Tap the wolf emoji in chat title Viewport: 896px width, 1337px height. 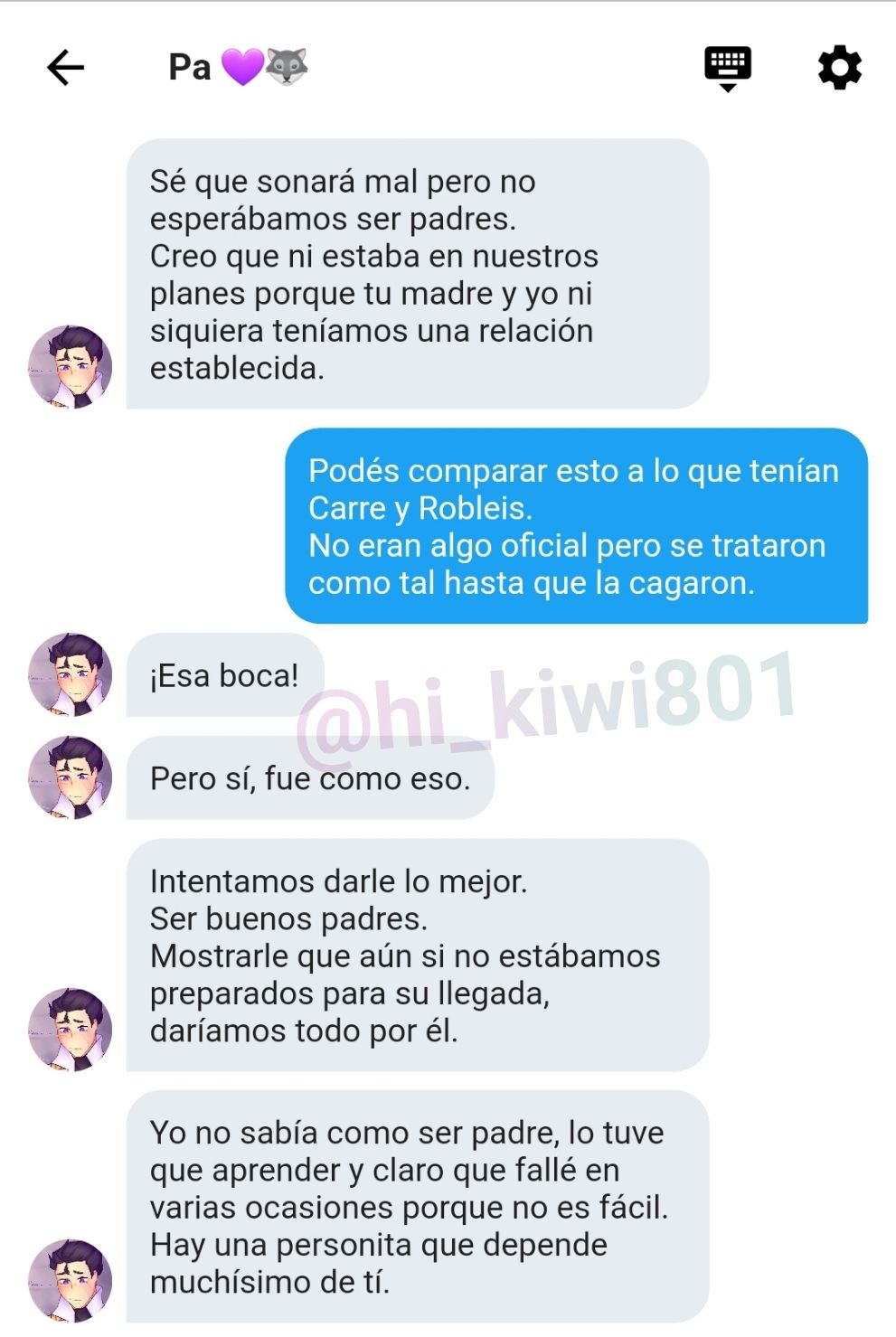288,67
